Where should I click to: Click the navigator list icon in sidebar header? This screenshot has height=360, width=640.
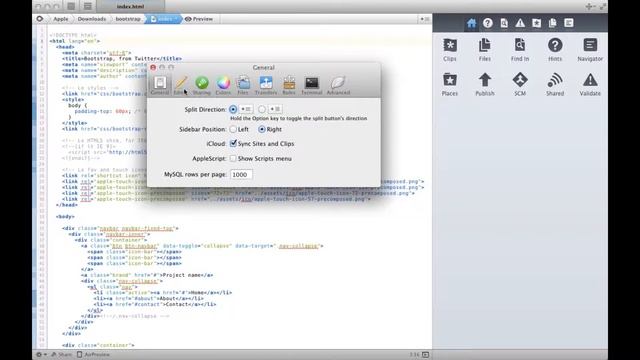click(x=569, y=23)
